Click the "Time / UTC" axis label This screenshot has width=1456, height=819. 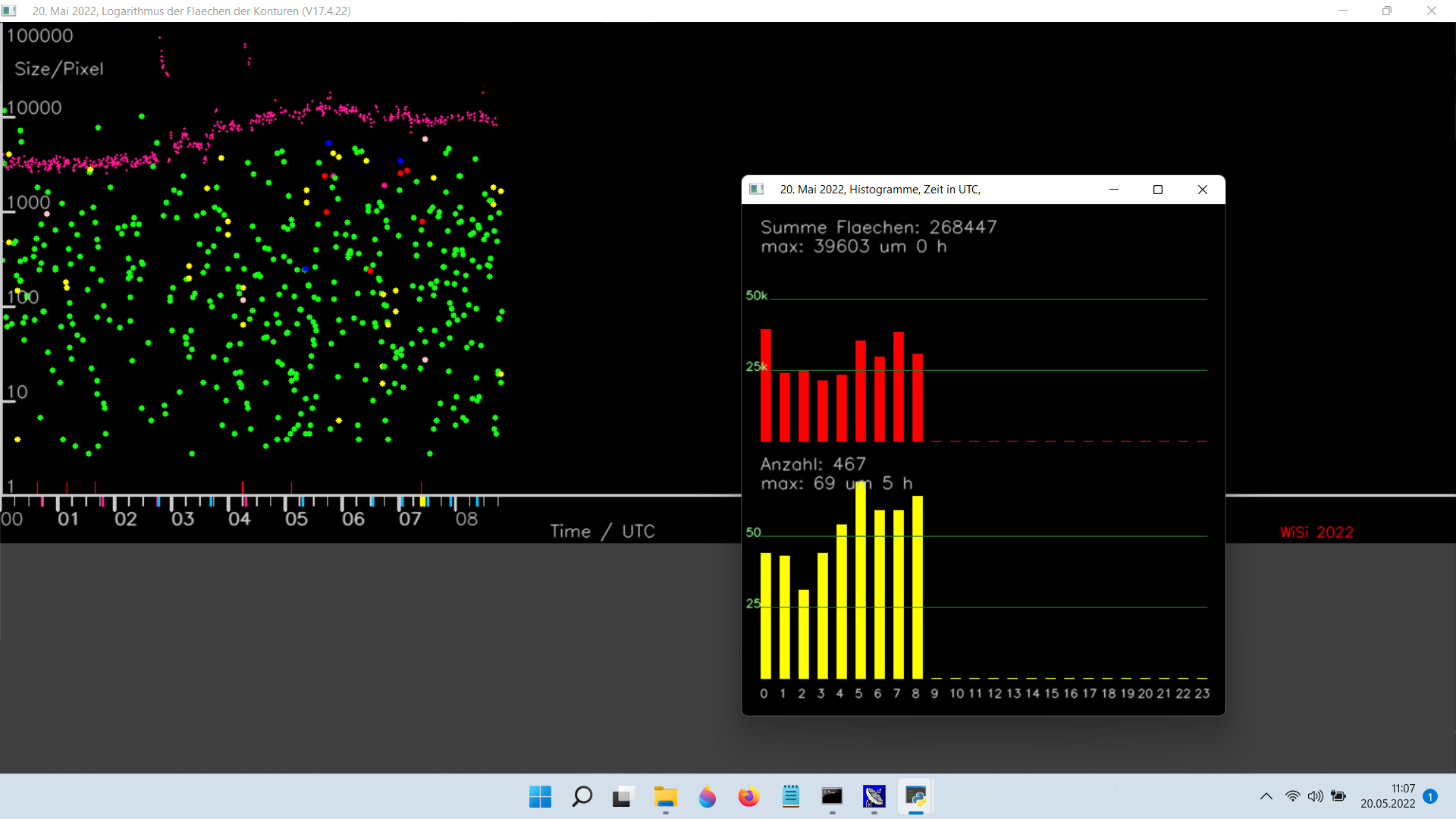click(x=603, y=532)
